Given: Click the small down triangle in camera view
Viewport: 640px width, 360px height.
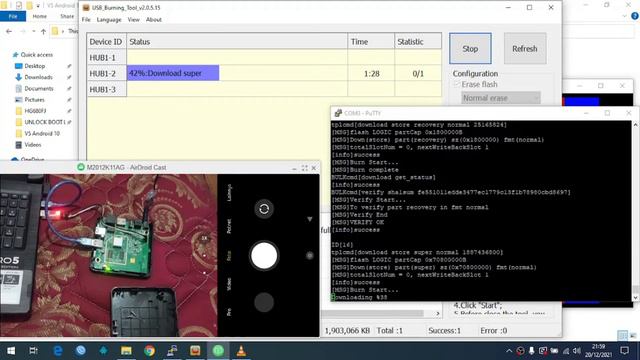Looking at the screenshot, I should [310, 219].
